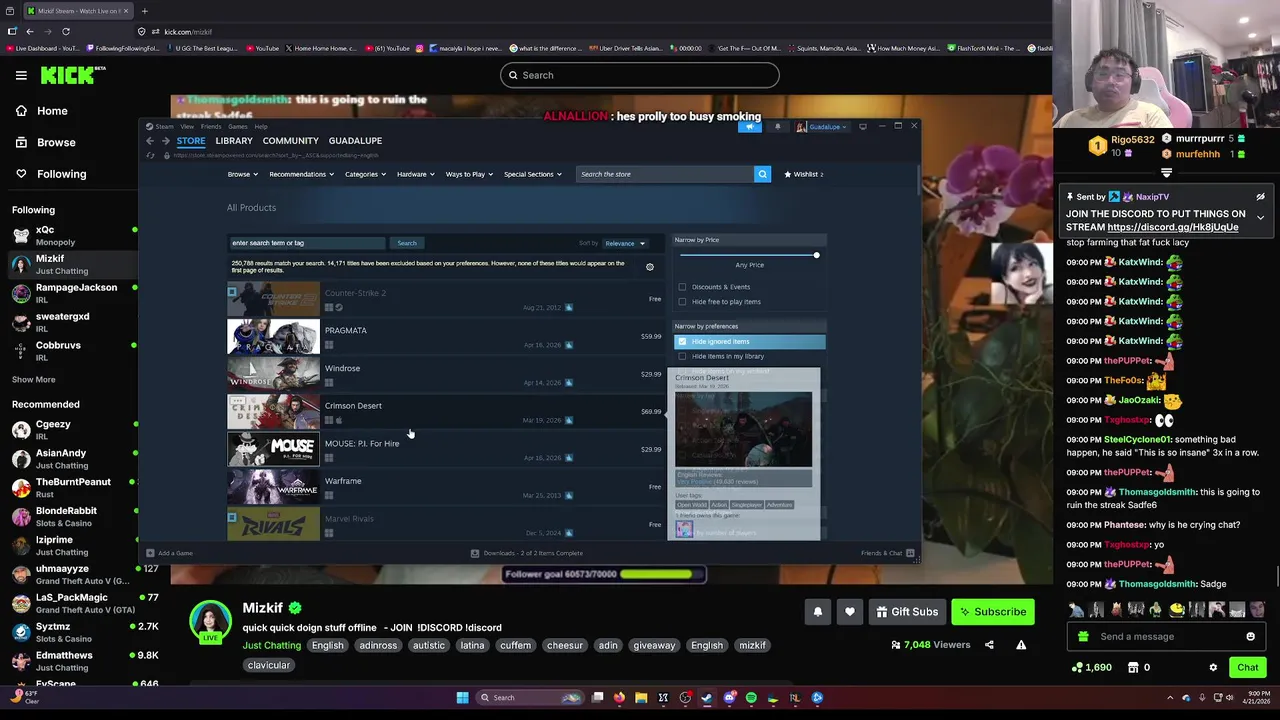Open GUADALUPE profile tab in Steam
The width and height of the screenshot is (1280, 720).
355,141
